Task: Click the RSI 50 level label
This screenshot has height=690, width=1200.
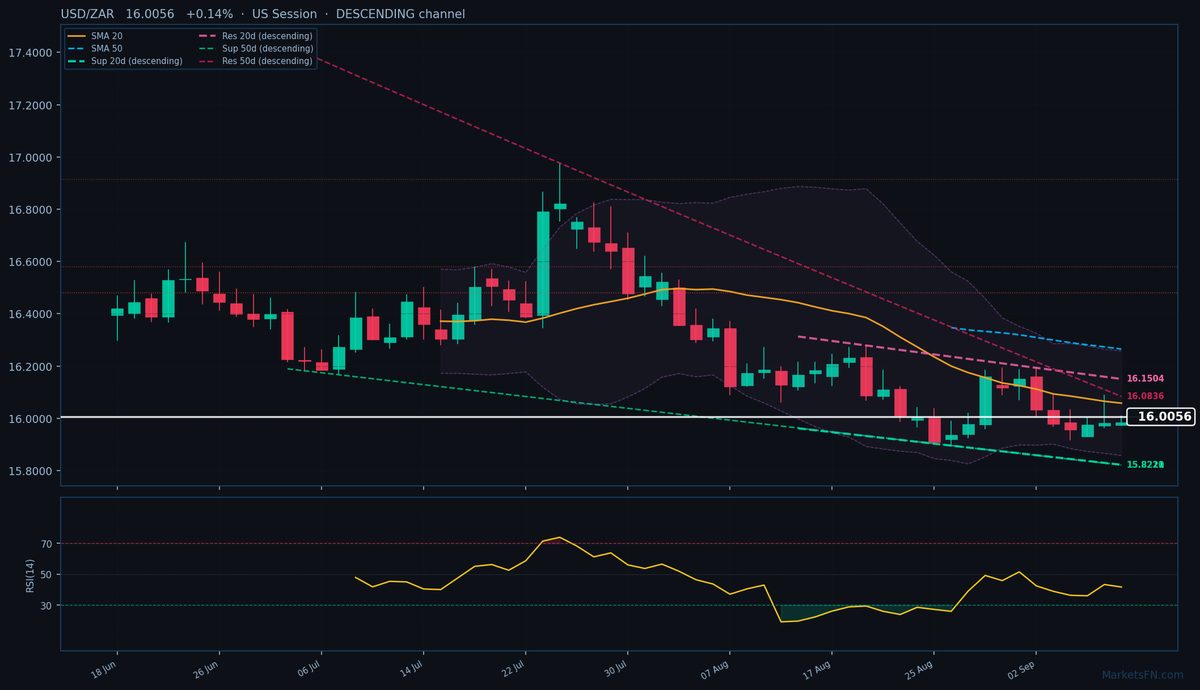Action: (46, 575)
